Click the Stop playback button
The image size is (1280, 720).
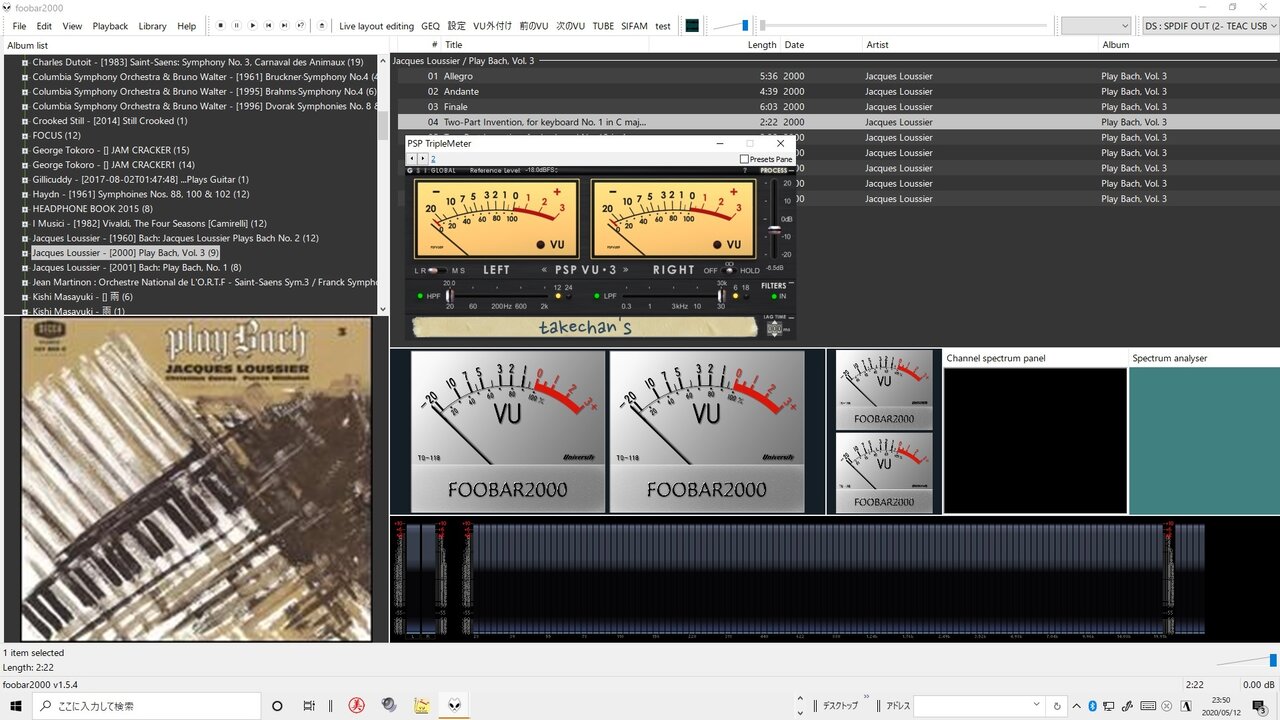(x=221, y=26)
